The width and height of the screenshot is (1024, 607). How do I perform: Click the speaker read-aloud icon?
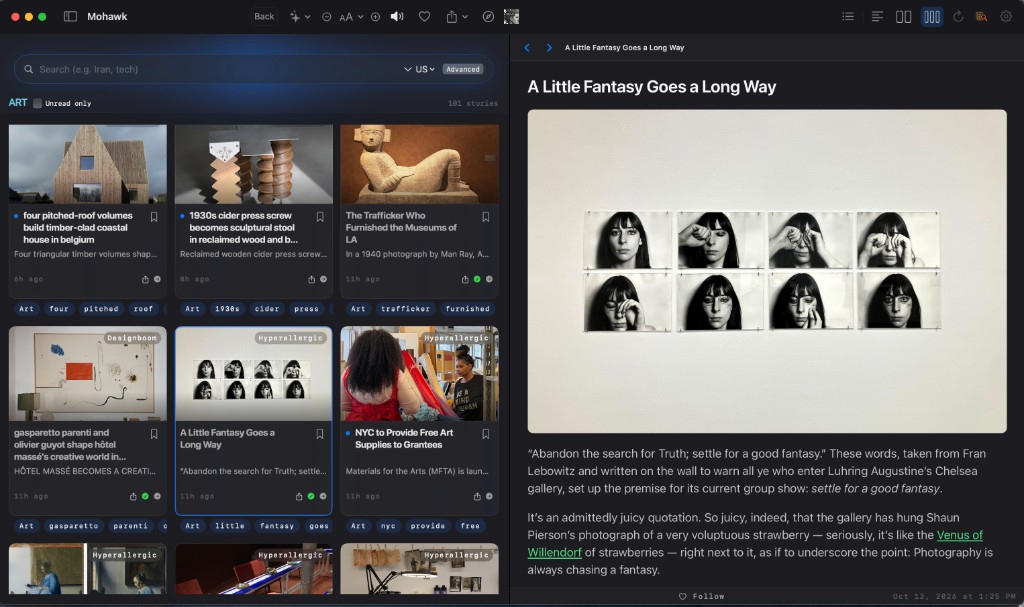397,16
